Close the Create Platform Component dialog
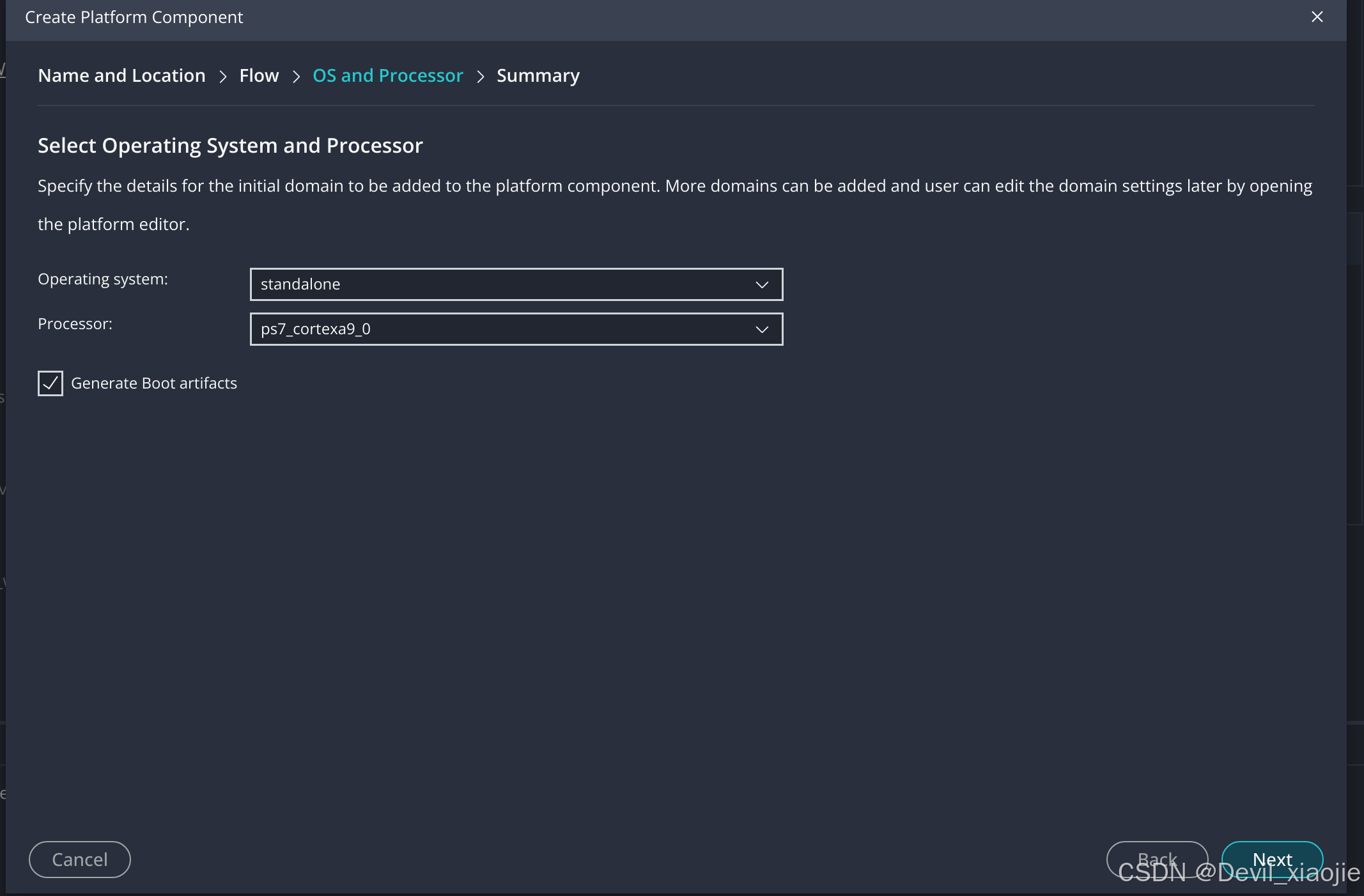The width and height of the screenshot is (1364, 896). coord(1317,17)
